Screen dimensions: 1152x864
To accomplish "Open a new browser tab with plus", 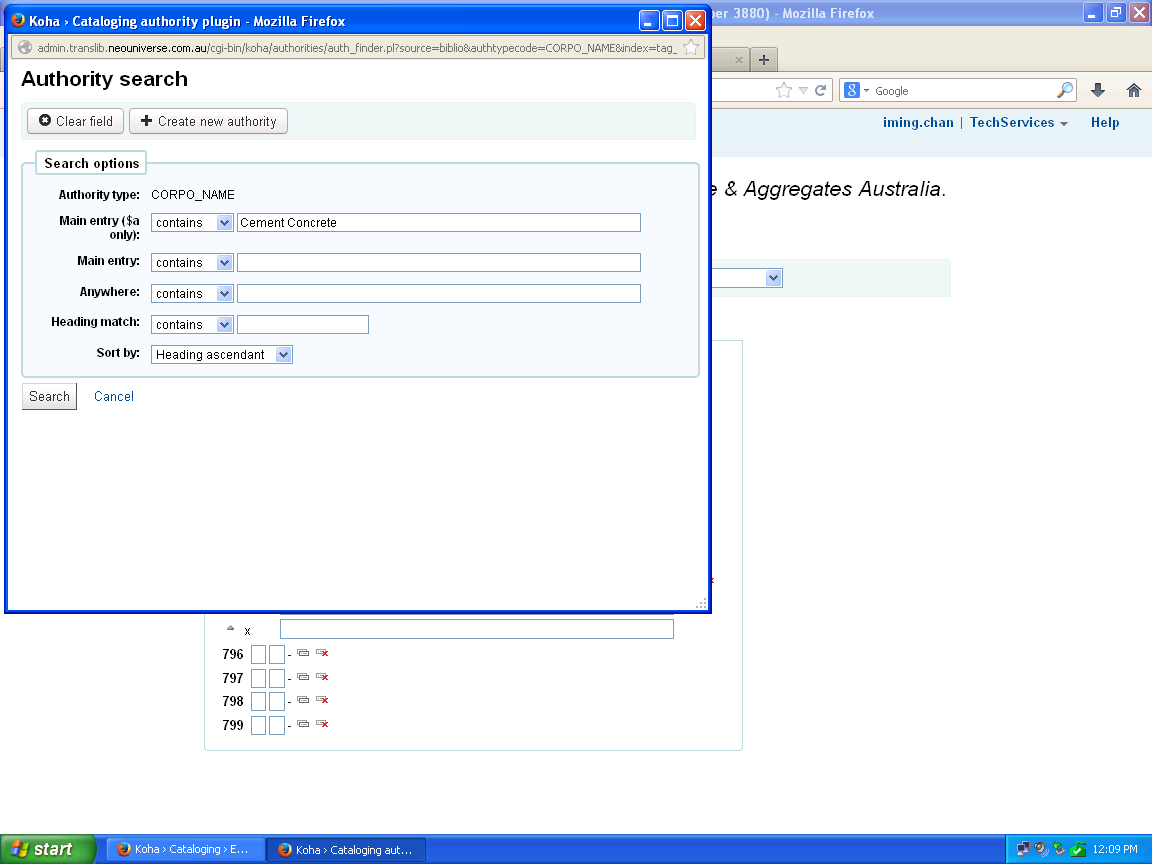I will (x=764, y=60).
